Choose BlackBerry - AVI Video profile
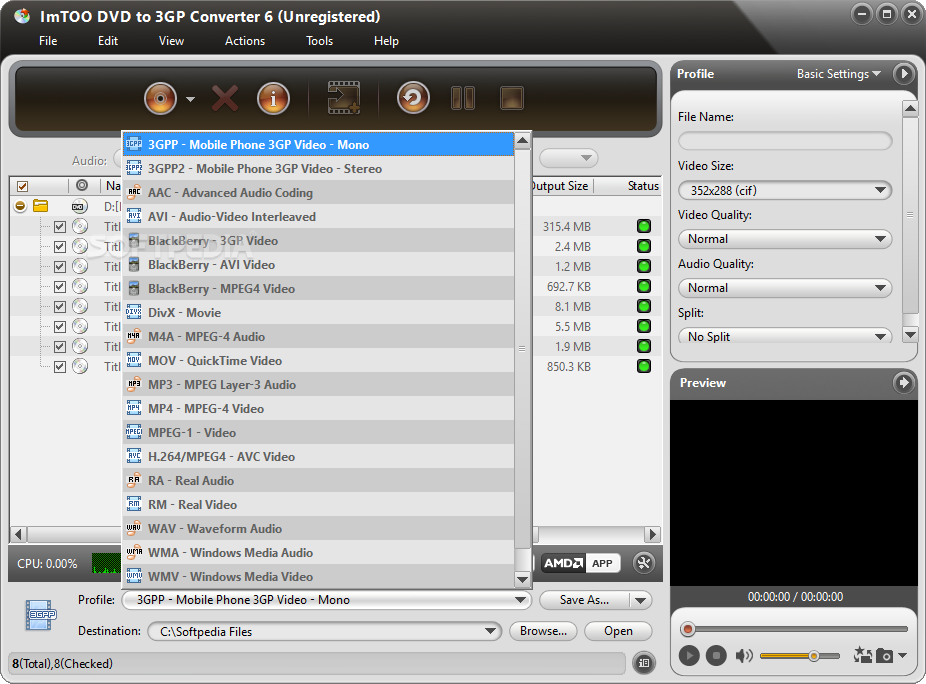Viewport: 926px width, 684px height. coord(318,265)
